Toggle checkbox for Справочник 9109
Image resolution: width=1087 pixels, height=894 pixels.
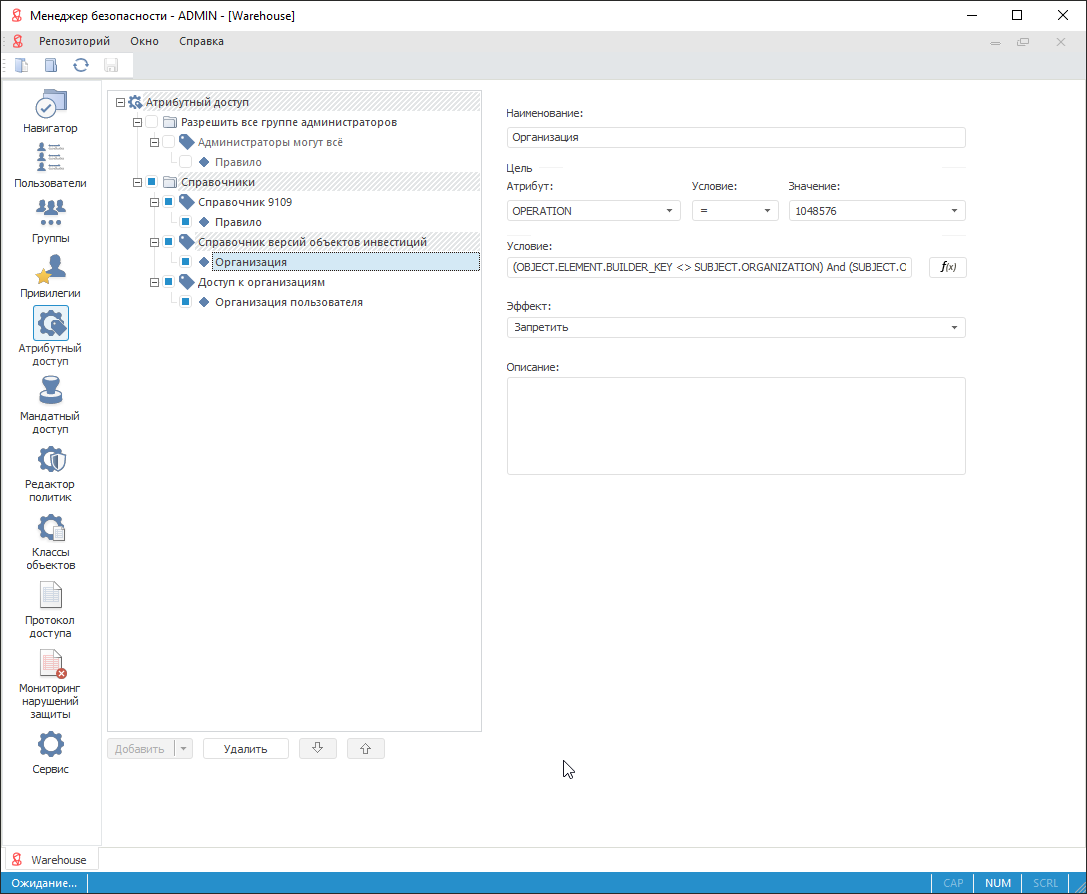(168, 202)
